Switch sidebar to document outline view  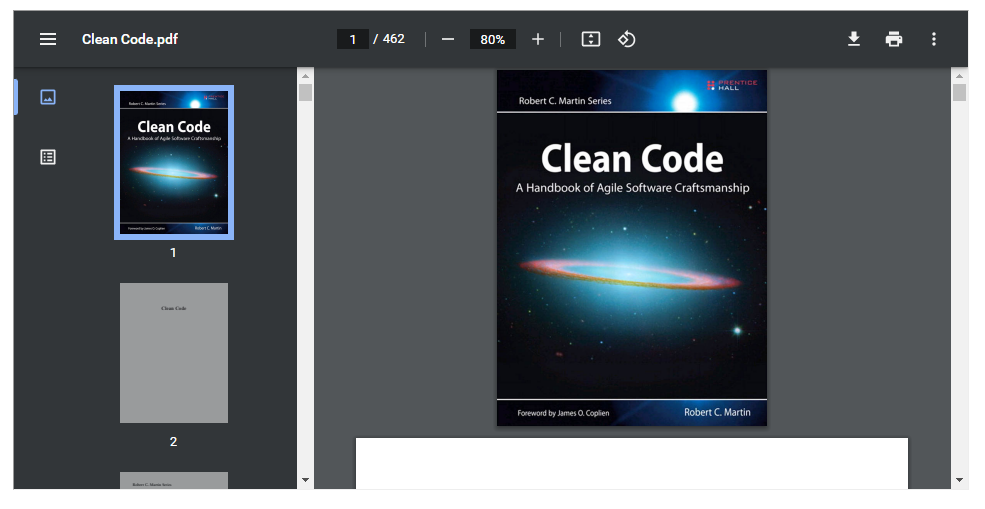[48, 157]
